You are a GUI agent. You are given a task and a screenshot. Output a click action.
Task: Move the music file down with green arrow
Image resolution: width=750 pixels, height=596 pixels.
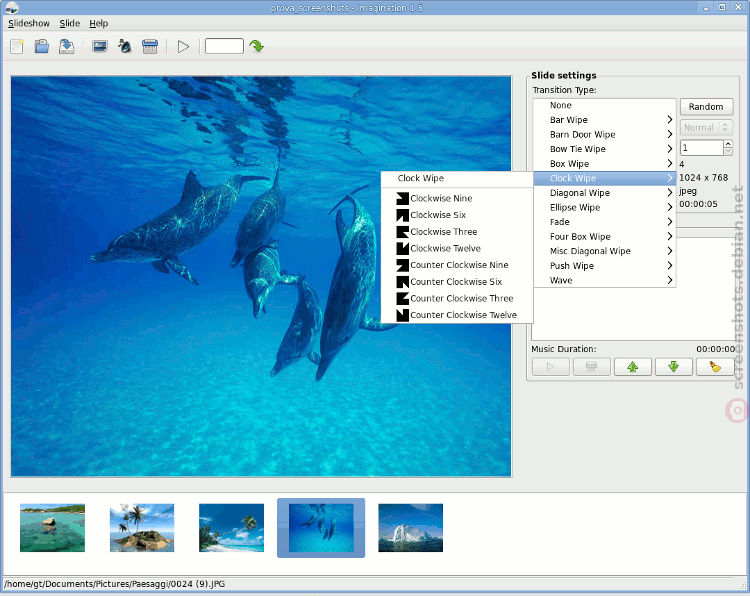[674, 367]
